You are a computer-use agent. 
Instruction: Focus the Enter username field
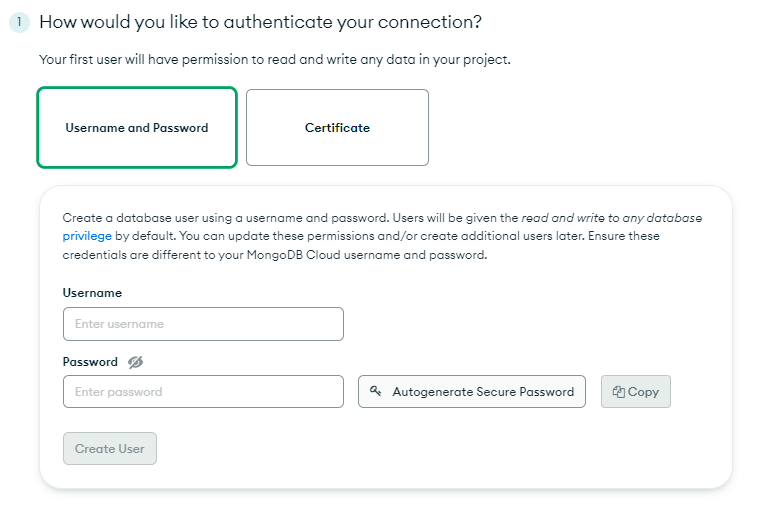point(203,324)
